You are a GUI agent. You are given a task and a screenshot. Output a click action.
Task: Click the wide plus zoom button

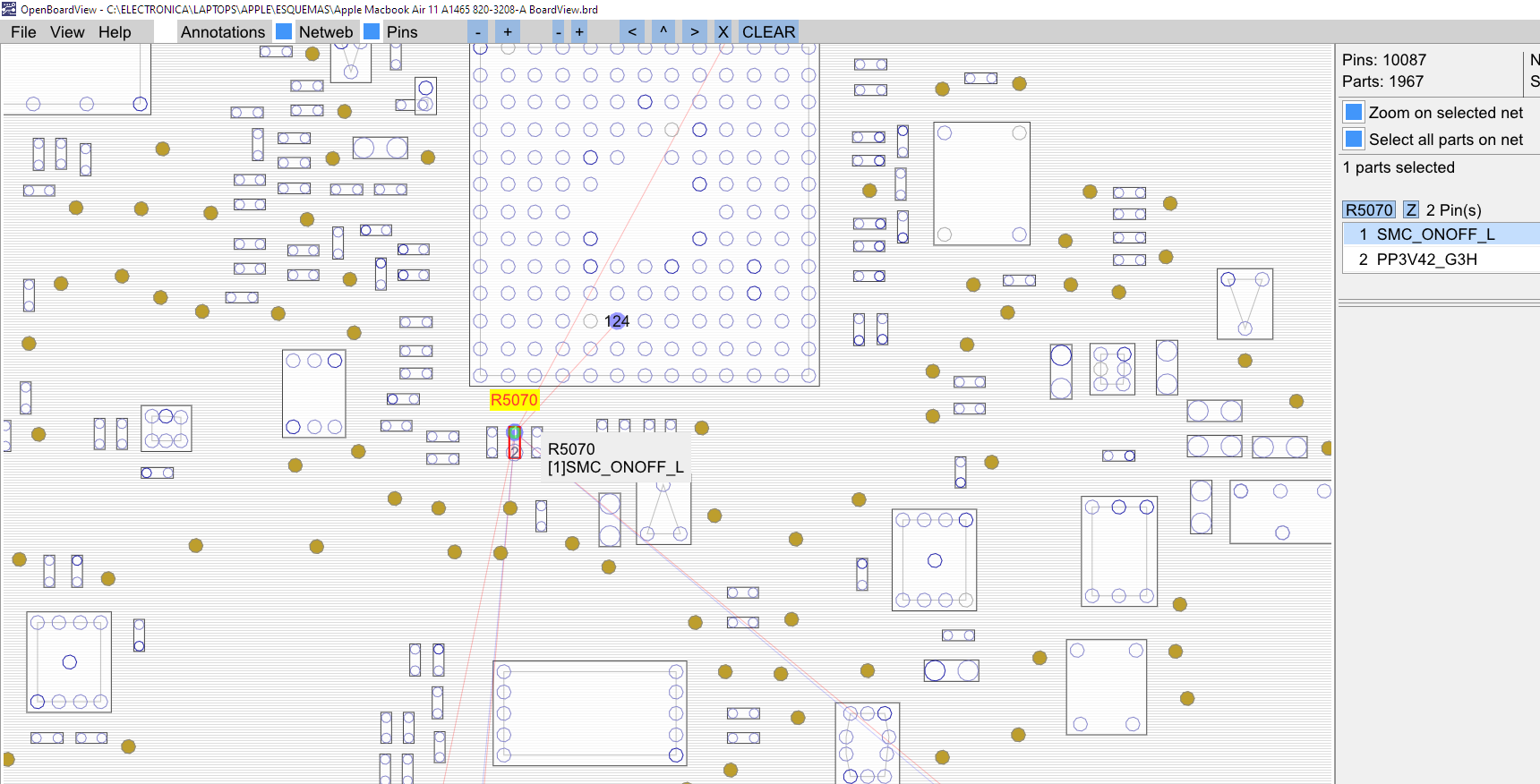(x=508, y=32)
